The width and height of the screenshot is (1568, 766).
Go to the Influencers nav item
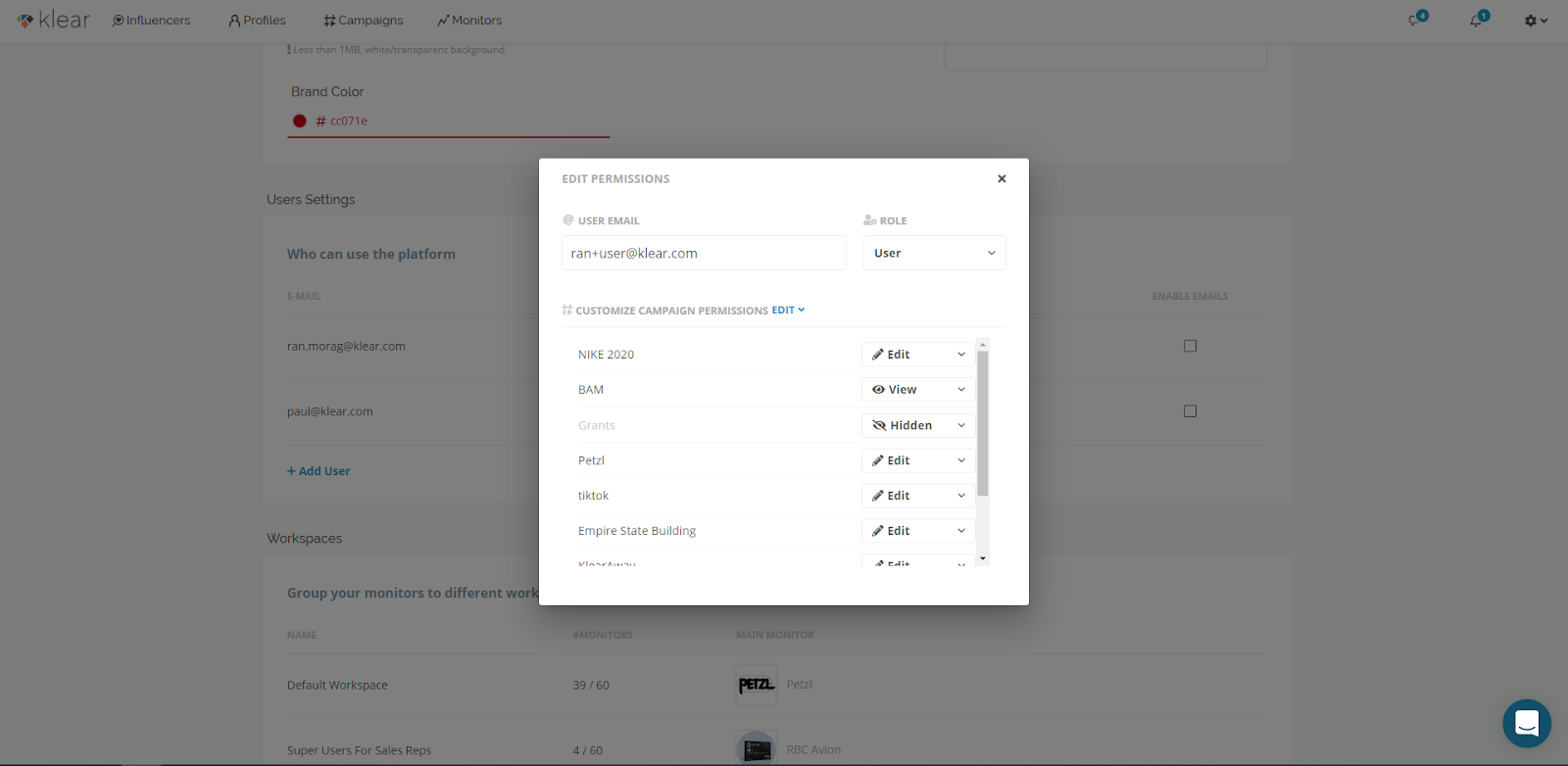point(151,21)
